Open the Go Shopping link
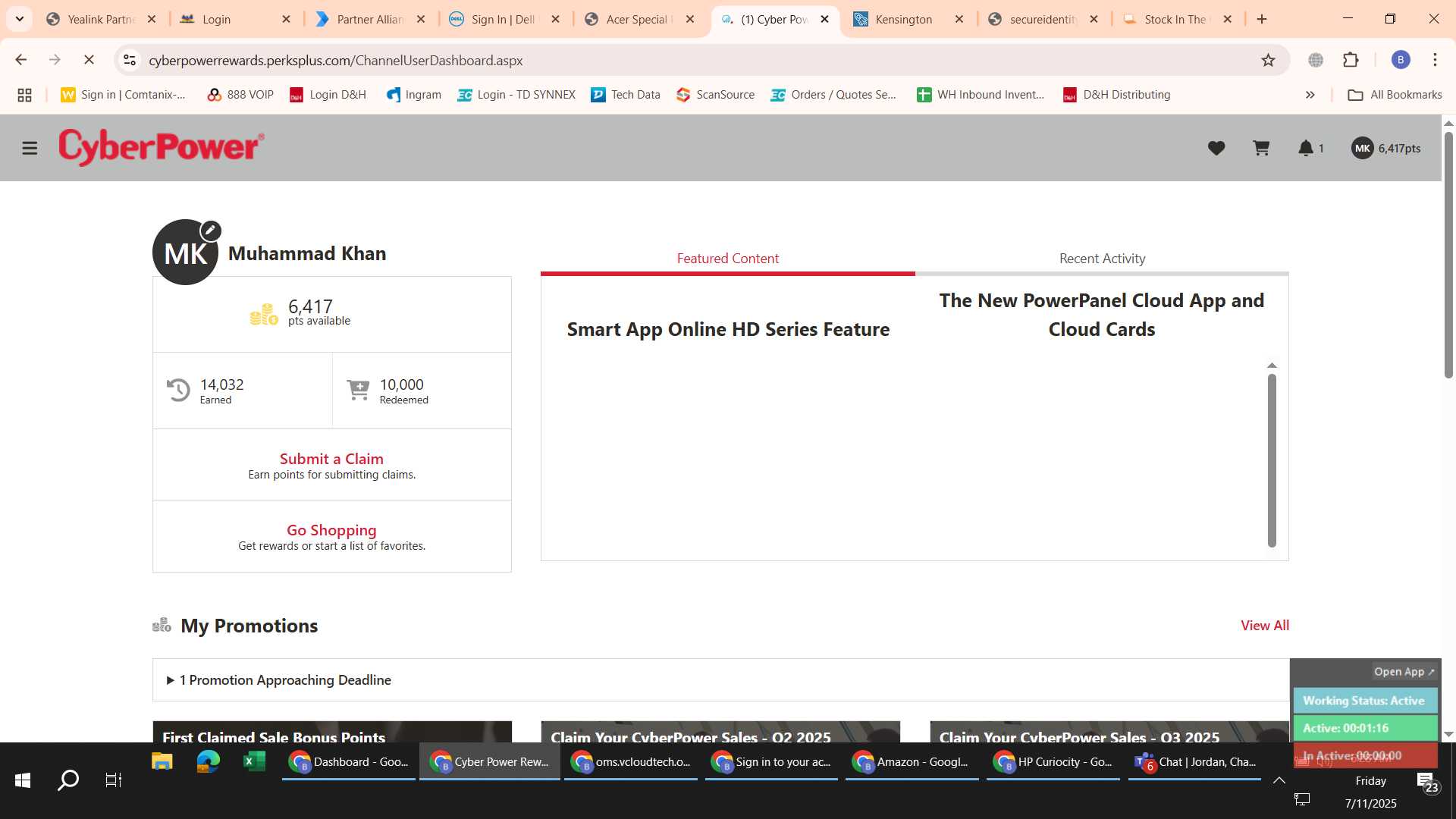 [x=331, y=530]
